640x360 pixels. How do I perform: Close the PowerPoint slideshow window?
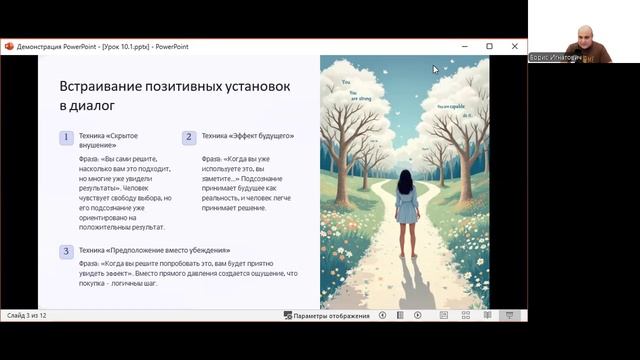(x=515, y=47)
